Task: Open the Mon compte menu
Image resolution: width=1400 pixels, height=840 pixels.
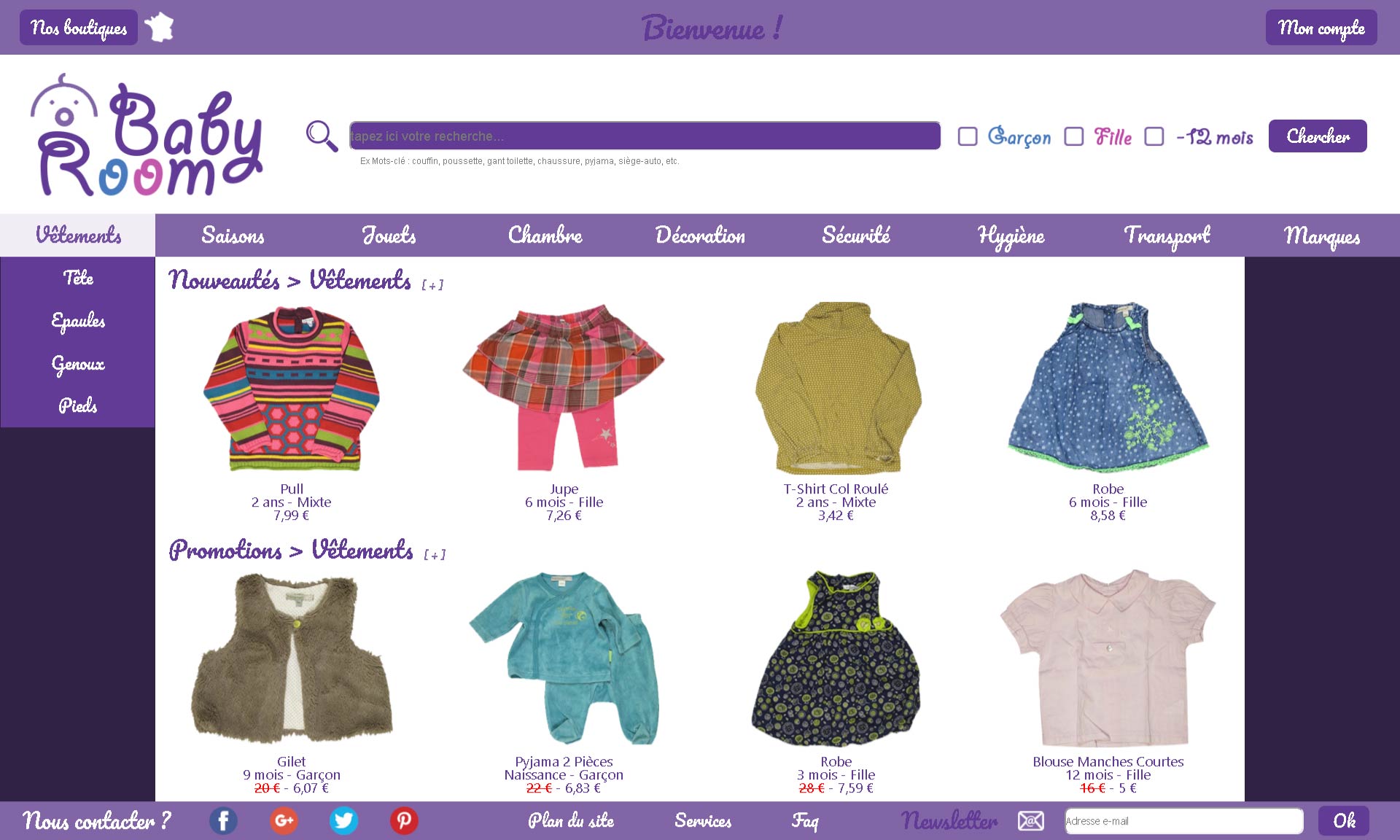Action: 1321,28
